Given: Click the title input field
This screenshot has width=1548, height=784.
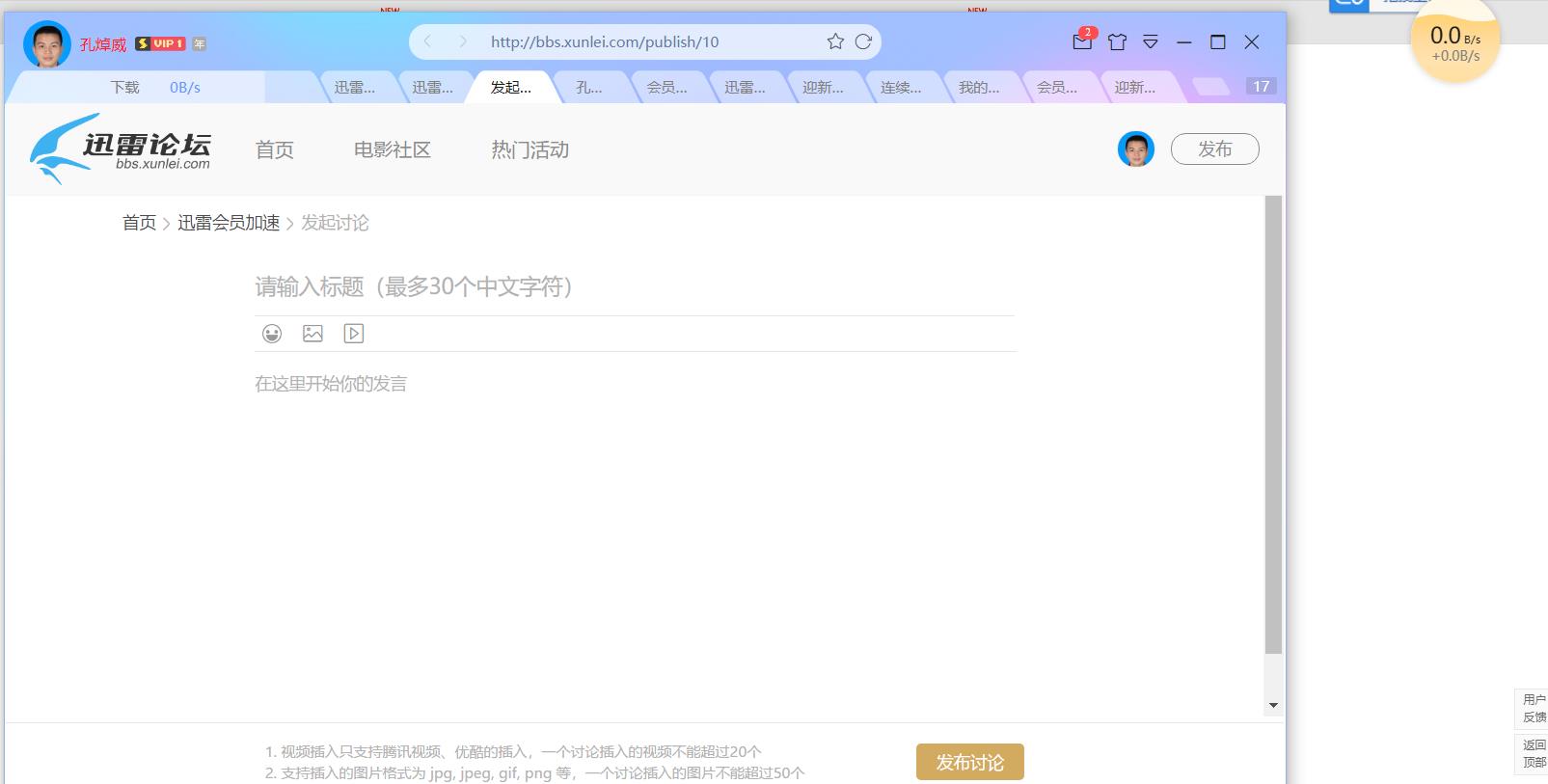Looking at the screenshot, I should tap(634, 286).
